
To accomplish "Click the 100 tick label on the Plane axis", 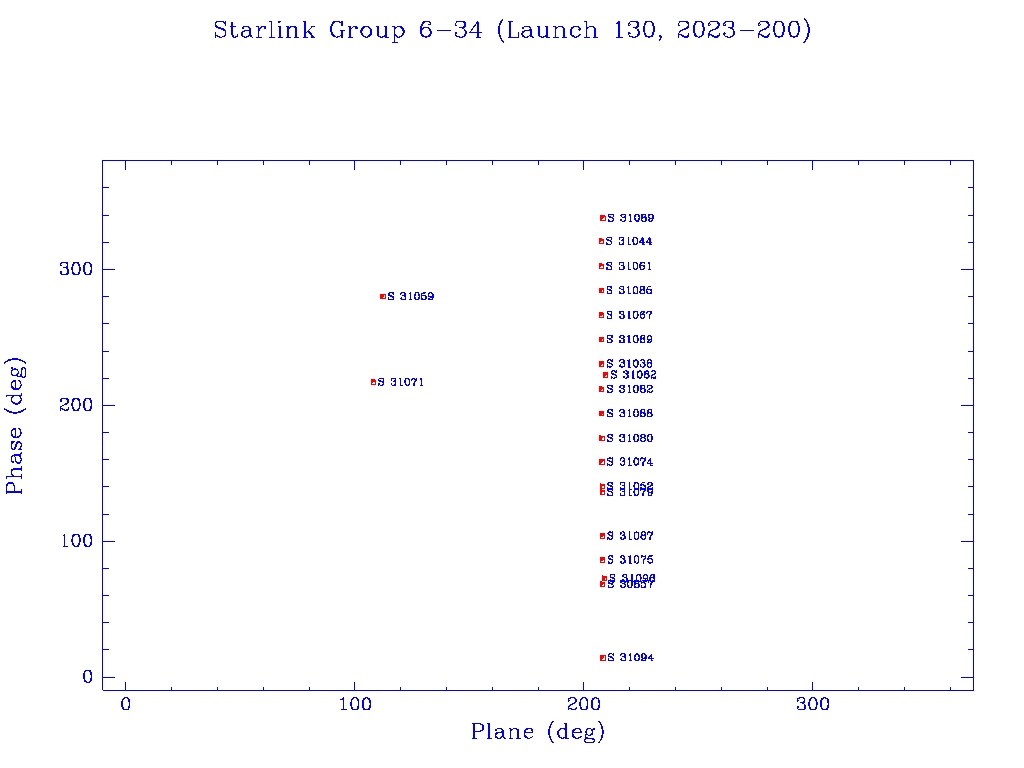I will [355, 705].
